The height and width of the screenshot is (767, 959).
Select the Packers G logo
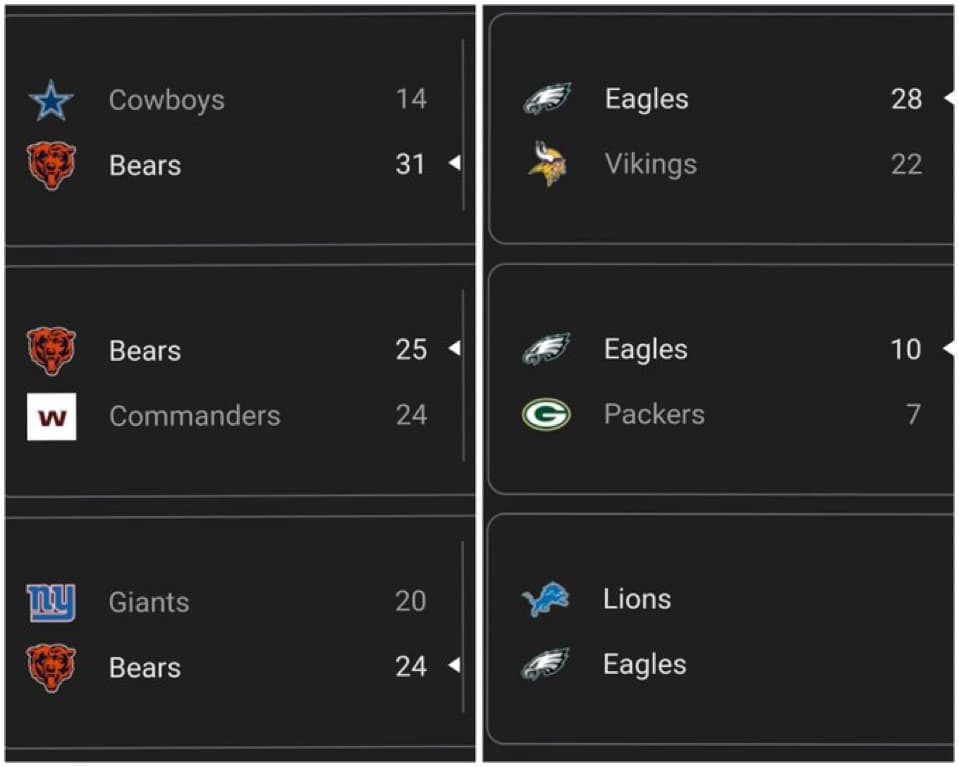pyautogui.click(x=546, y=414)
